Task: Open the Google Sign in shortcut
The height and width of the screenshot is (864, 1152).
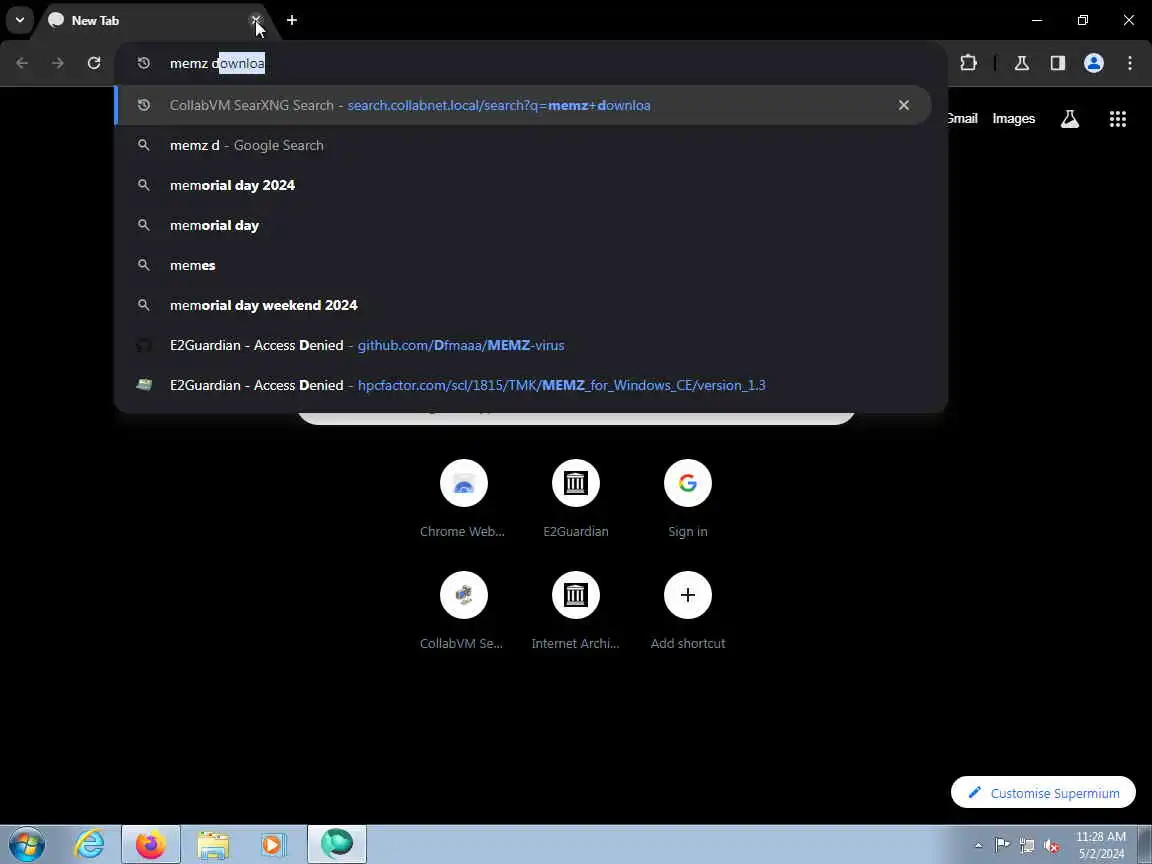Action: tap(688, 498)
